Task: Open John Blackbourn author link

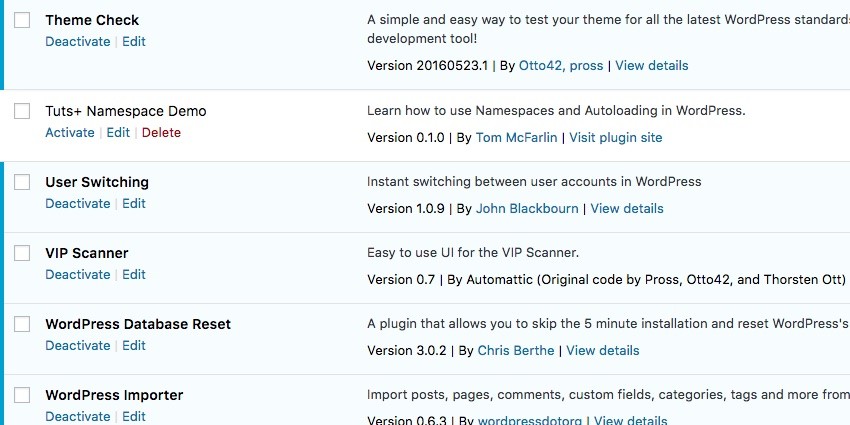Action: [527, 209]
